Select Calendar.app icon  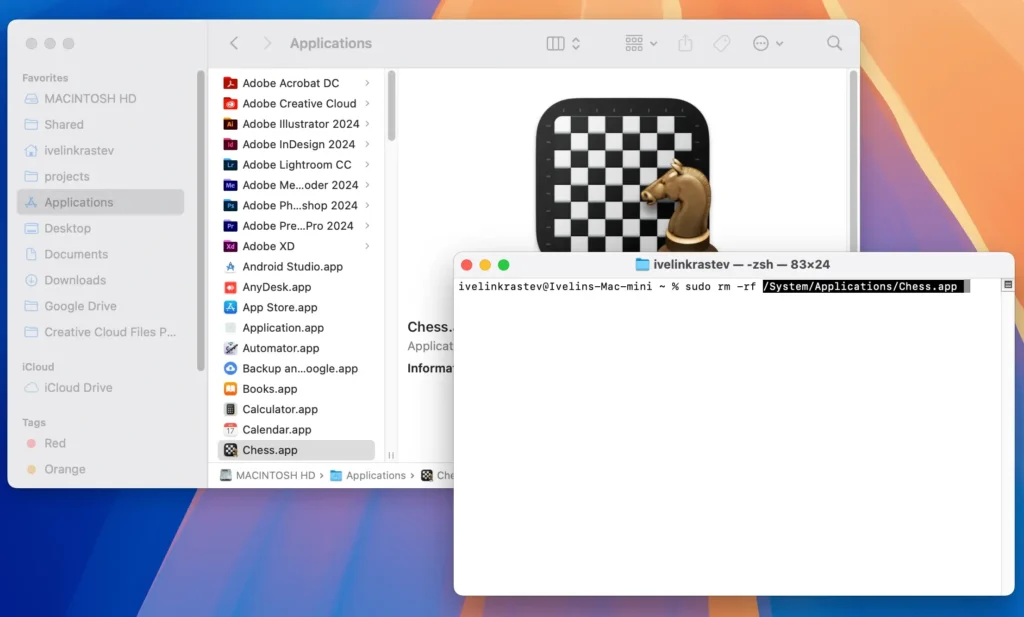click(230, 430)
